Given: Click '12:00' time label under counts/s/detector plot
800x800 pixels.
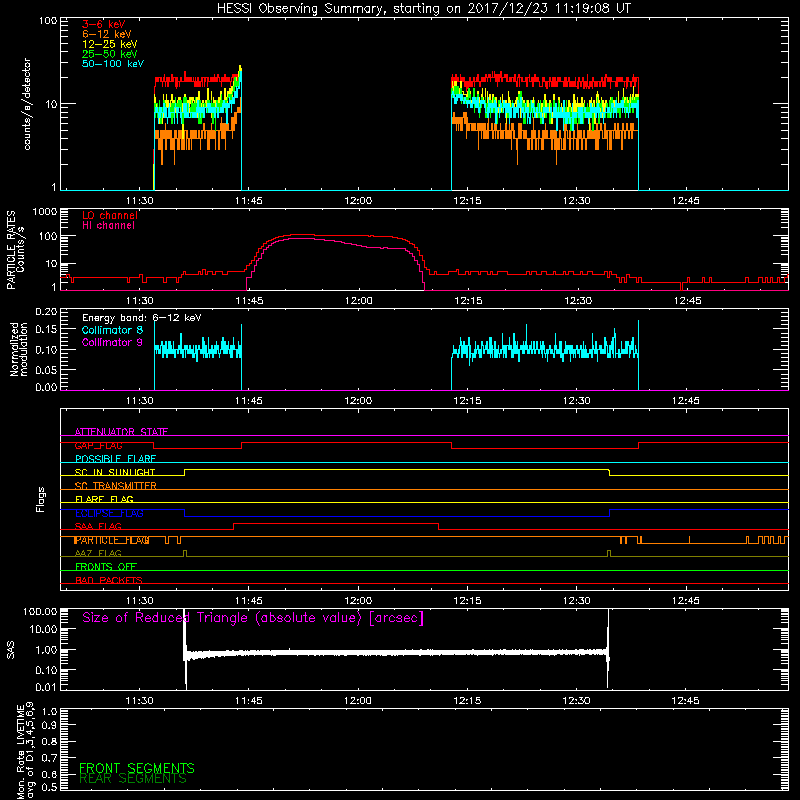Looking at the screenshot, I should pyautogui.click(x=358, y=201).
